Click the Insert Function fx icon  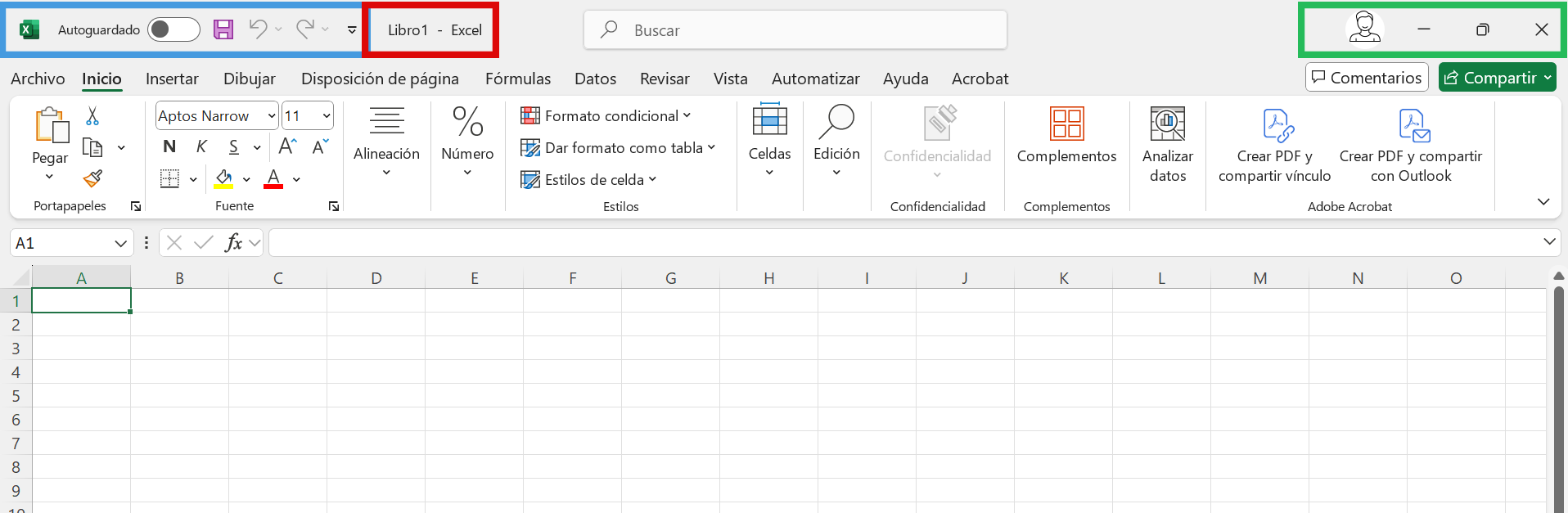pos(233,242)
